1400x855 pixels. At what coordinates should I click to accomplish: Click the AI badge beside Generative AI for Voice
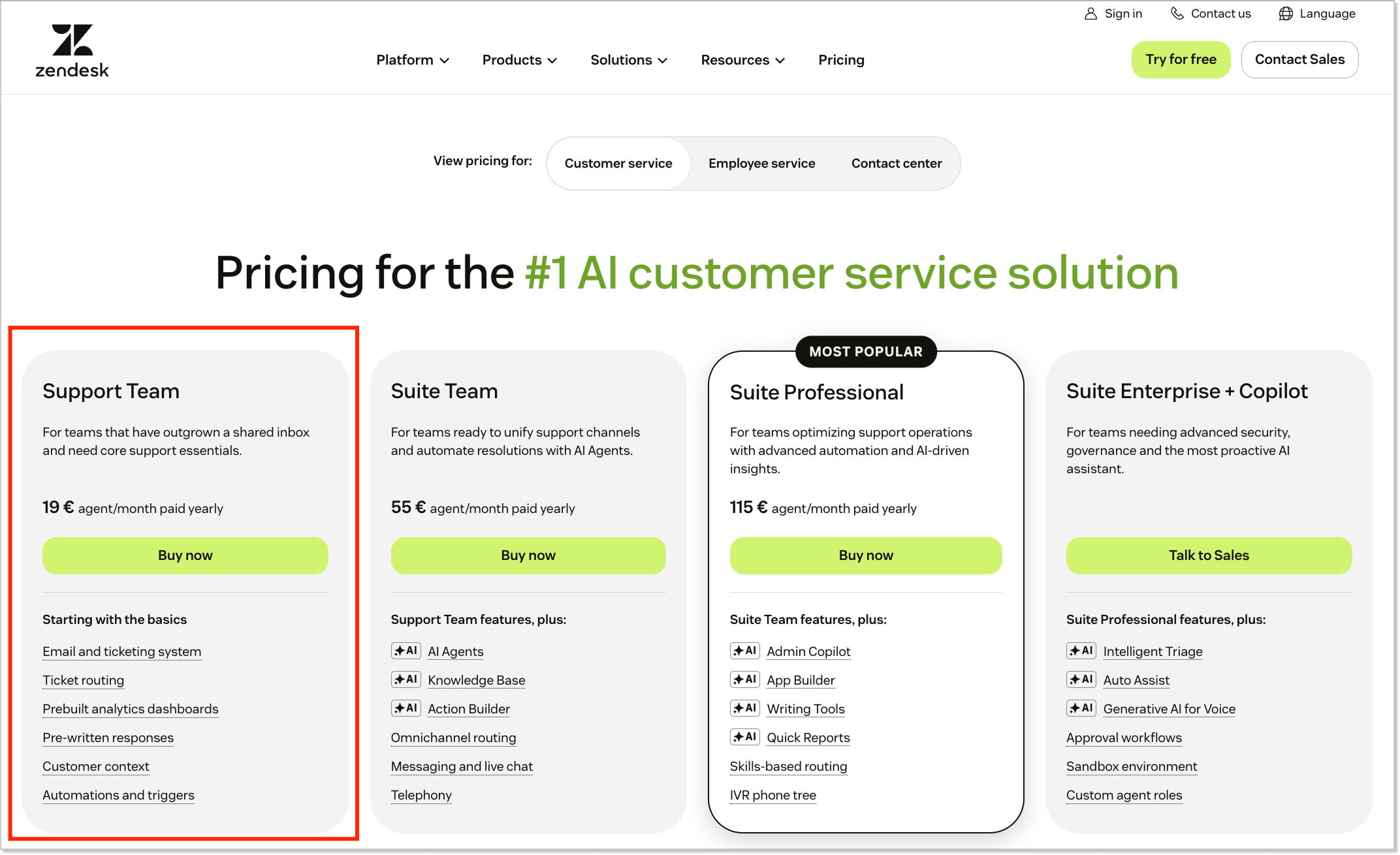[x=1081, y=708]
